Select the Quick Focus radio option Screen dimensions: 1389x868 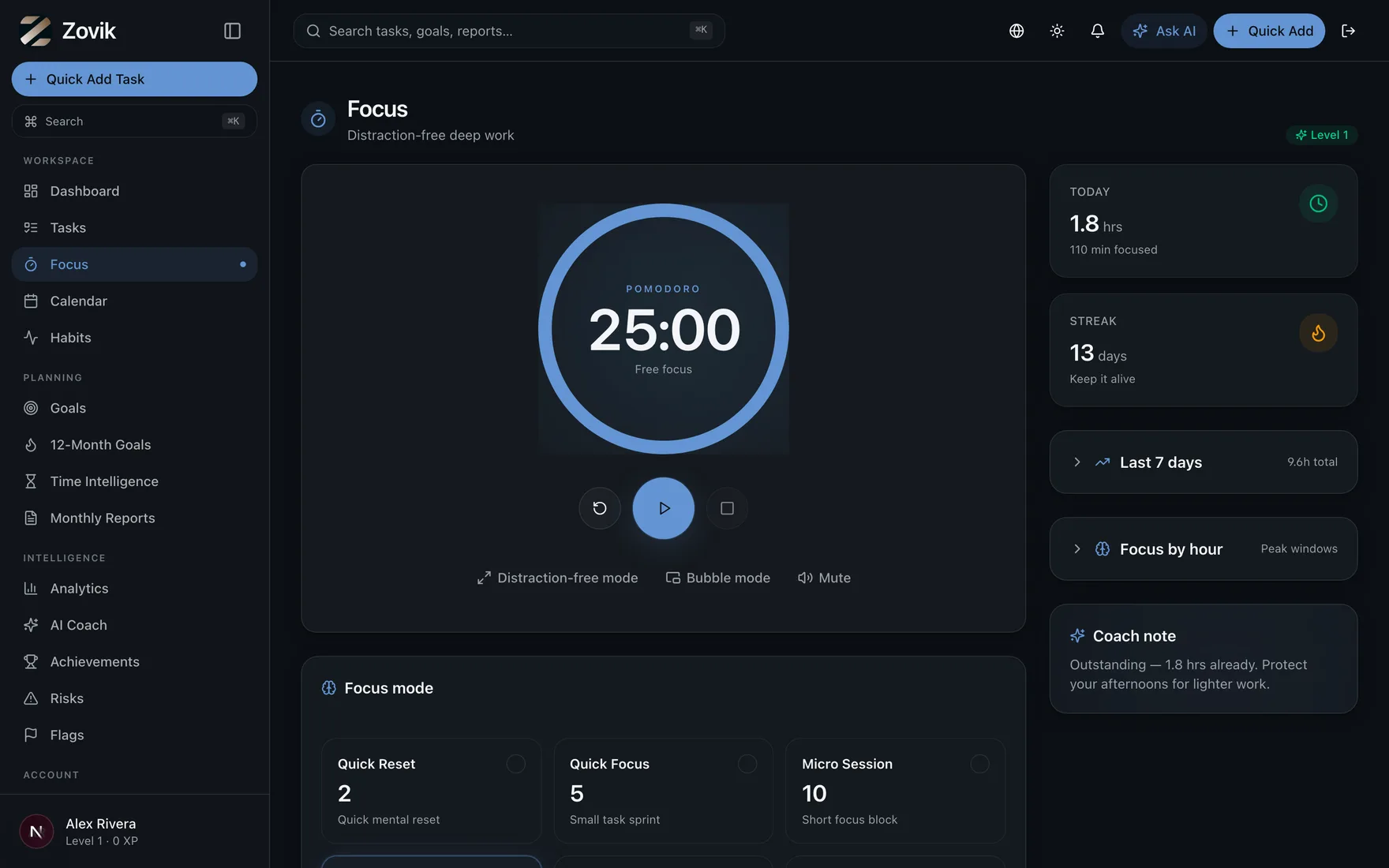747,764
